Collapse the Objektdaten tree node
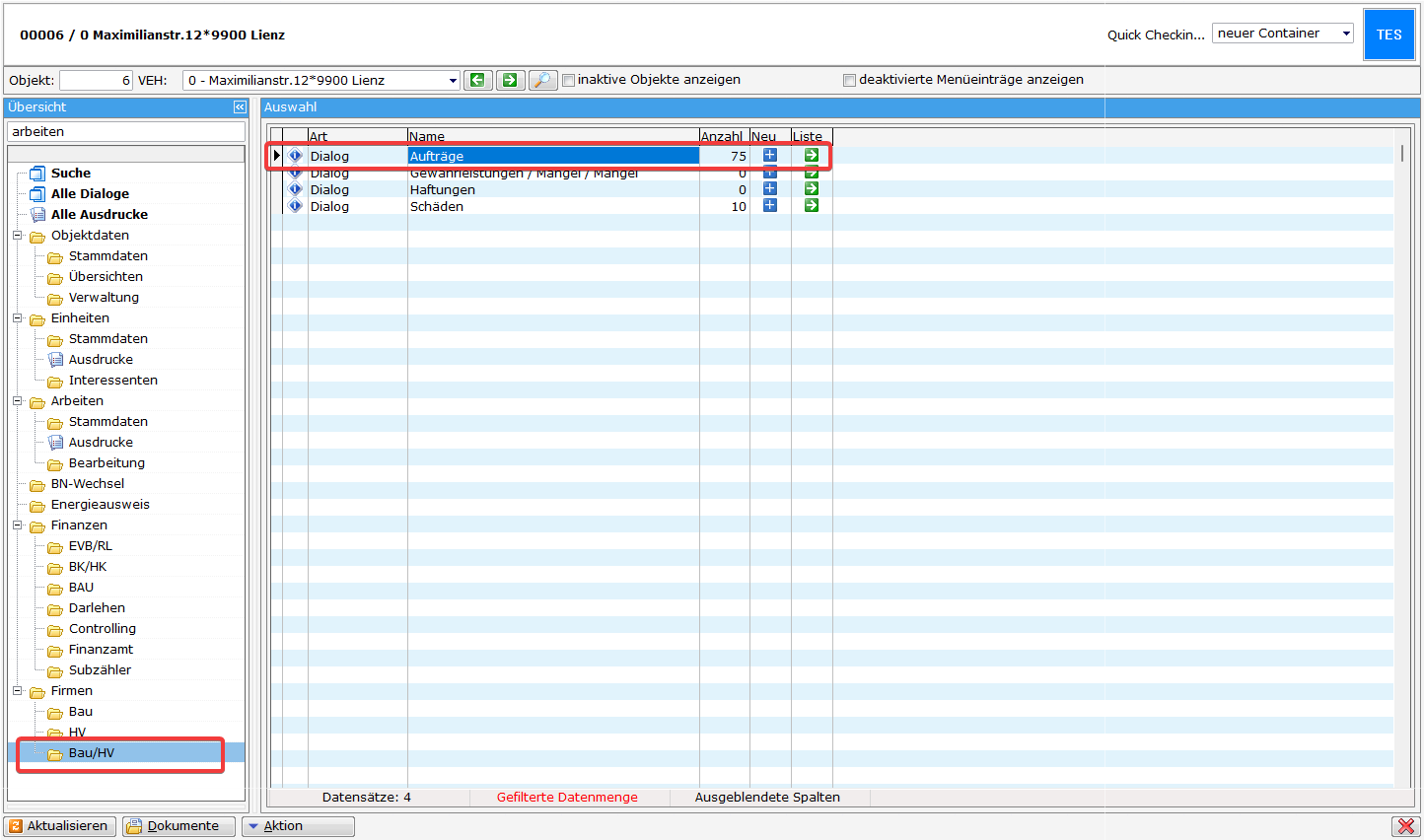Screen dimensions: 1424x840 tap(18, 236)
